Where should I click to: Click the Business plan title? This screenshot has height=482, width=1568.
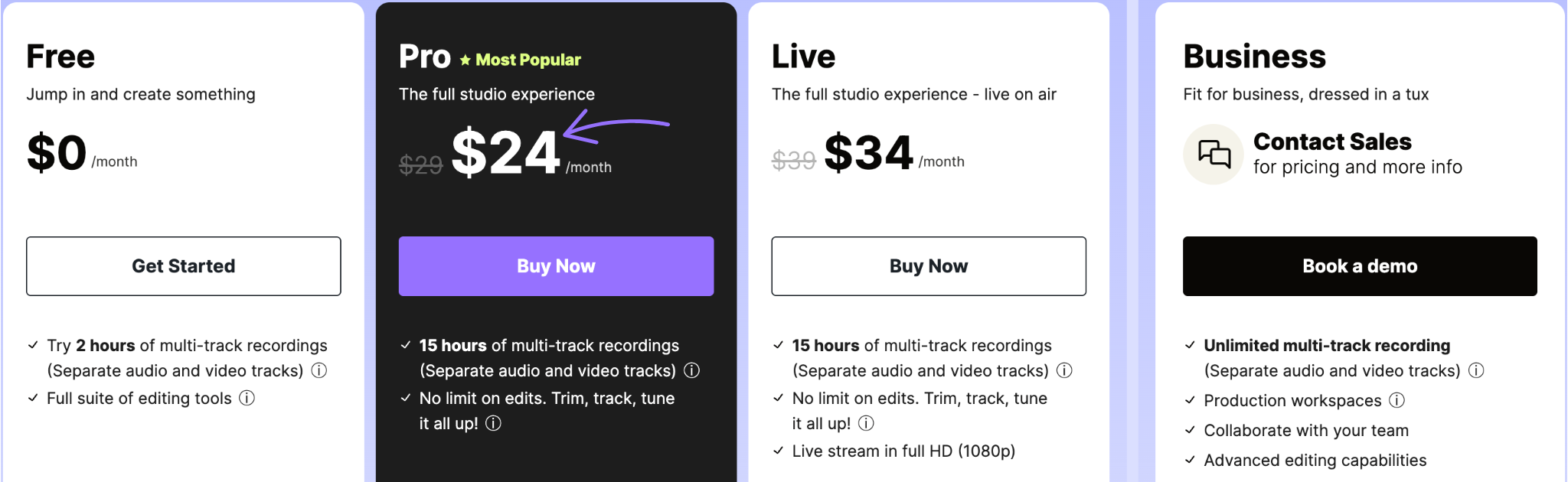click(1254, 57)
